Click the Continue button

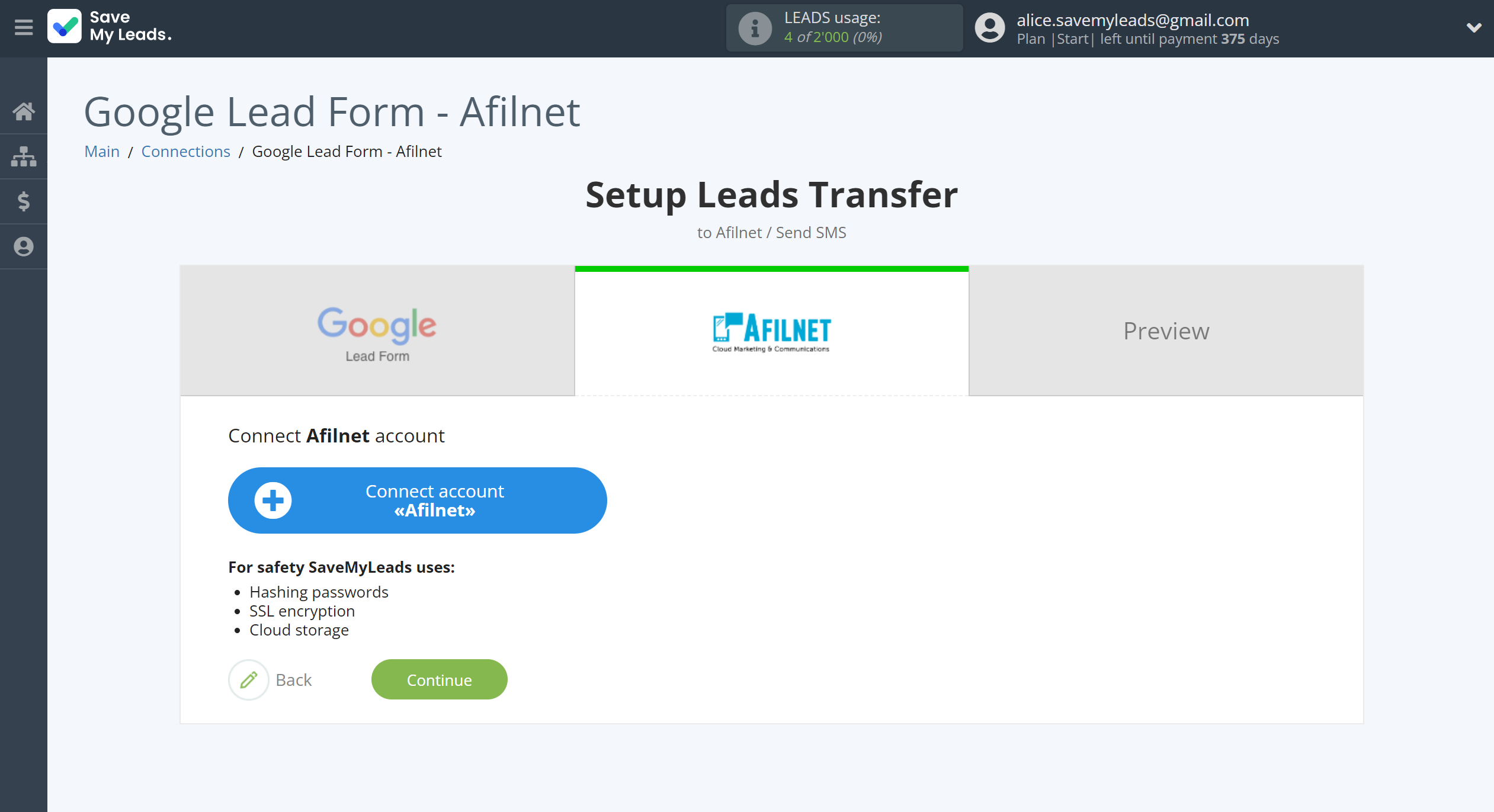[439, 679]
